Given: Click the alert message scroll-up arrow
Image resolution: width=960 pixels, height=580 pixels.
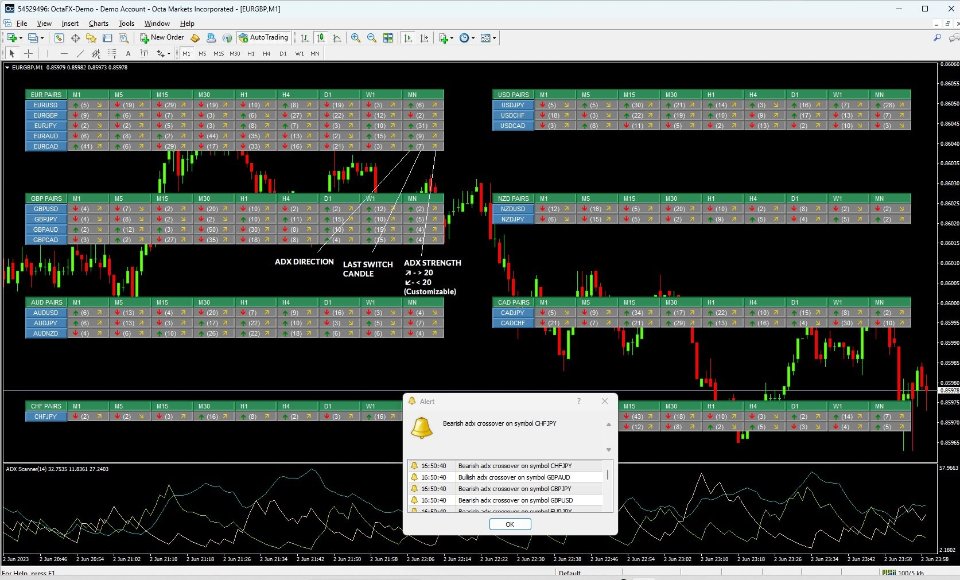Looking at the screenshot, I should coord(609,424).
